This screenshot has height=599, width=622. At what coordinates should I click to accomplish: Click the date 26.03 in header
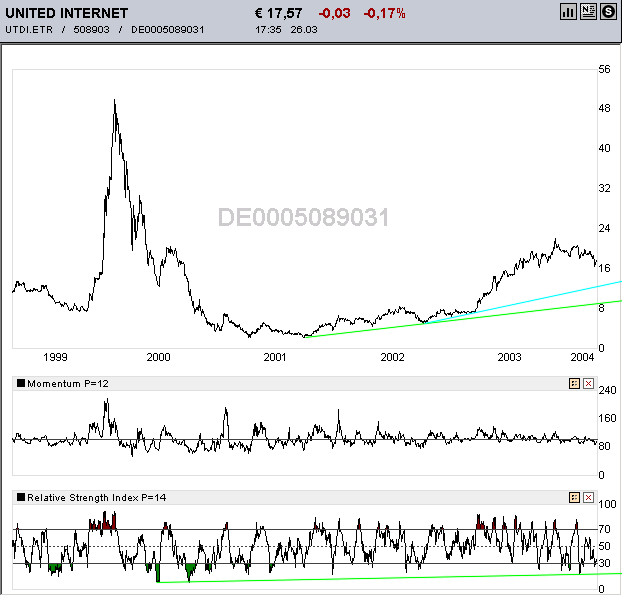click(x=304, y=30)
